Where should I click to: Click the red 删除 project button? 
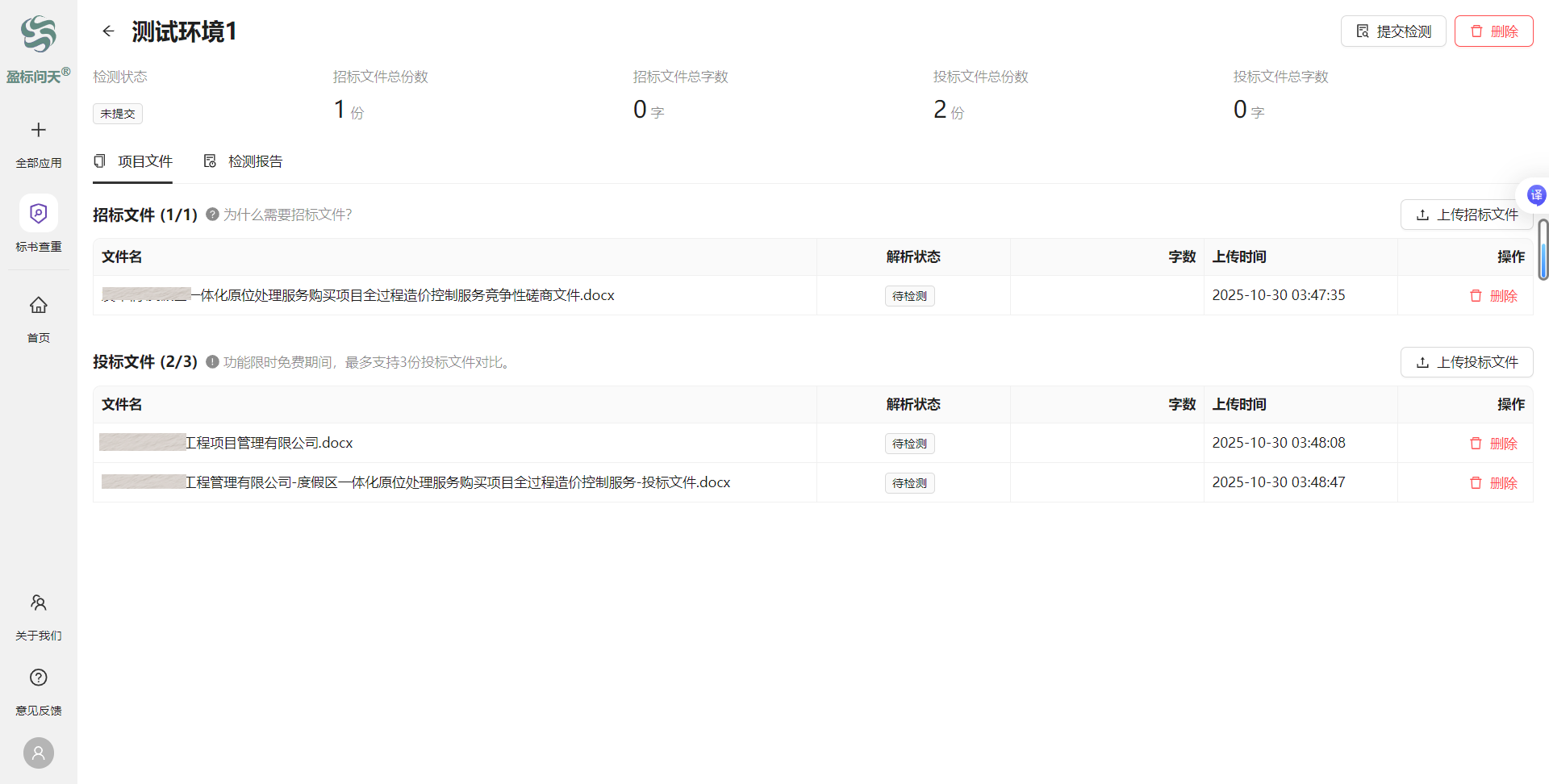tap(1493, 31)
